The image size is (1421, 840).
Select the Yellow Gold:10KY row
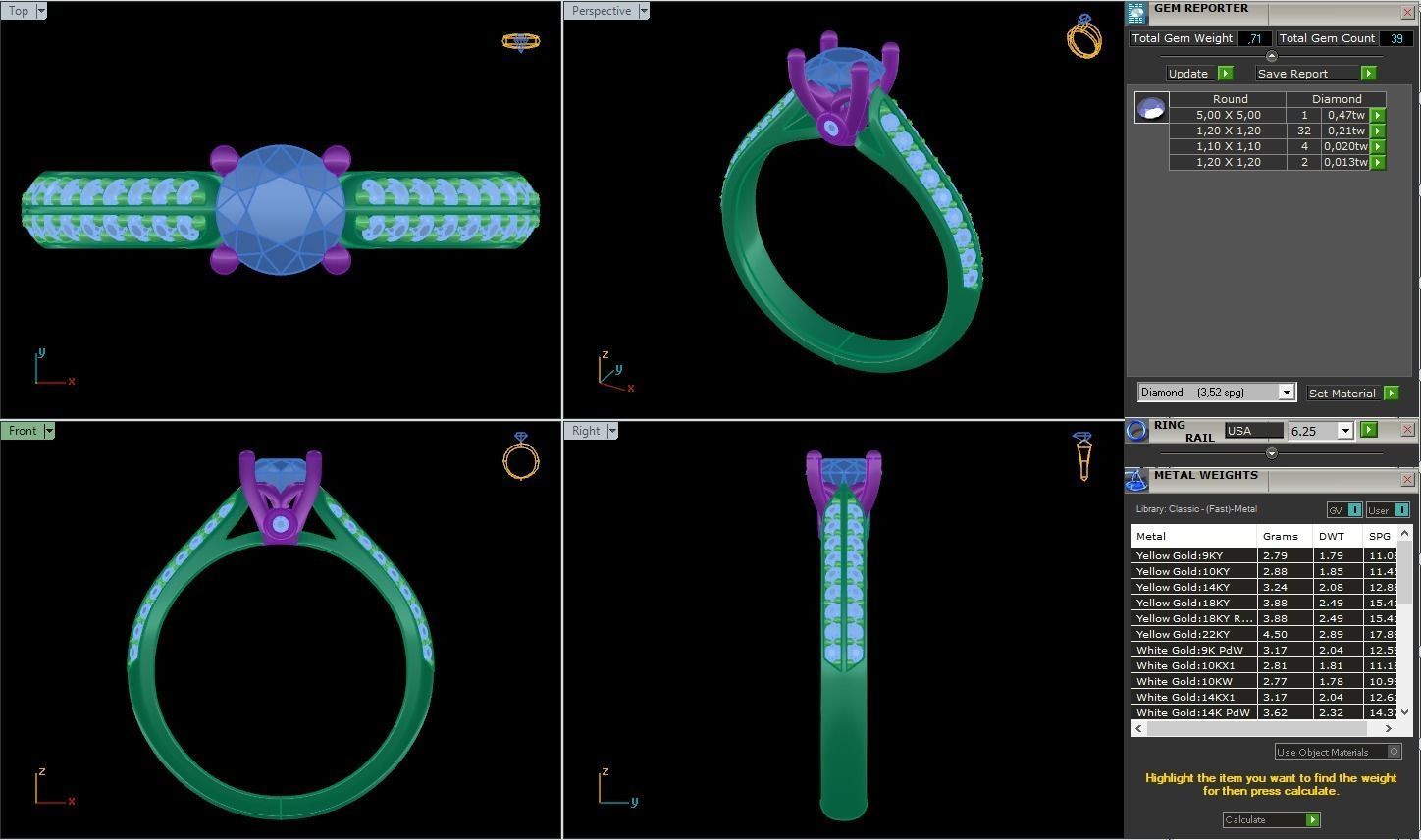coord(1264,571)
